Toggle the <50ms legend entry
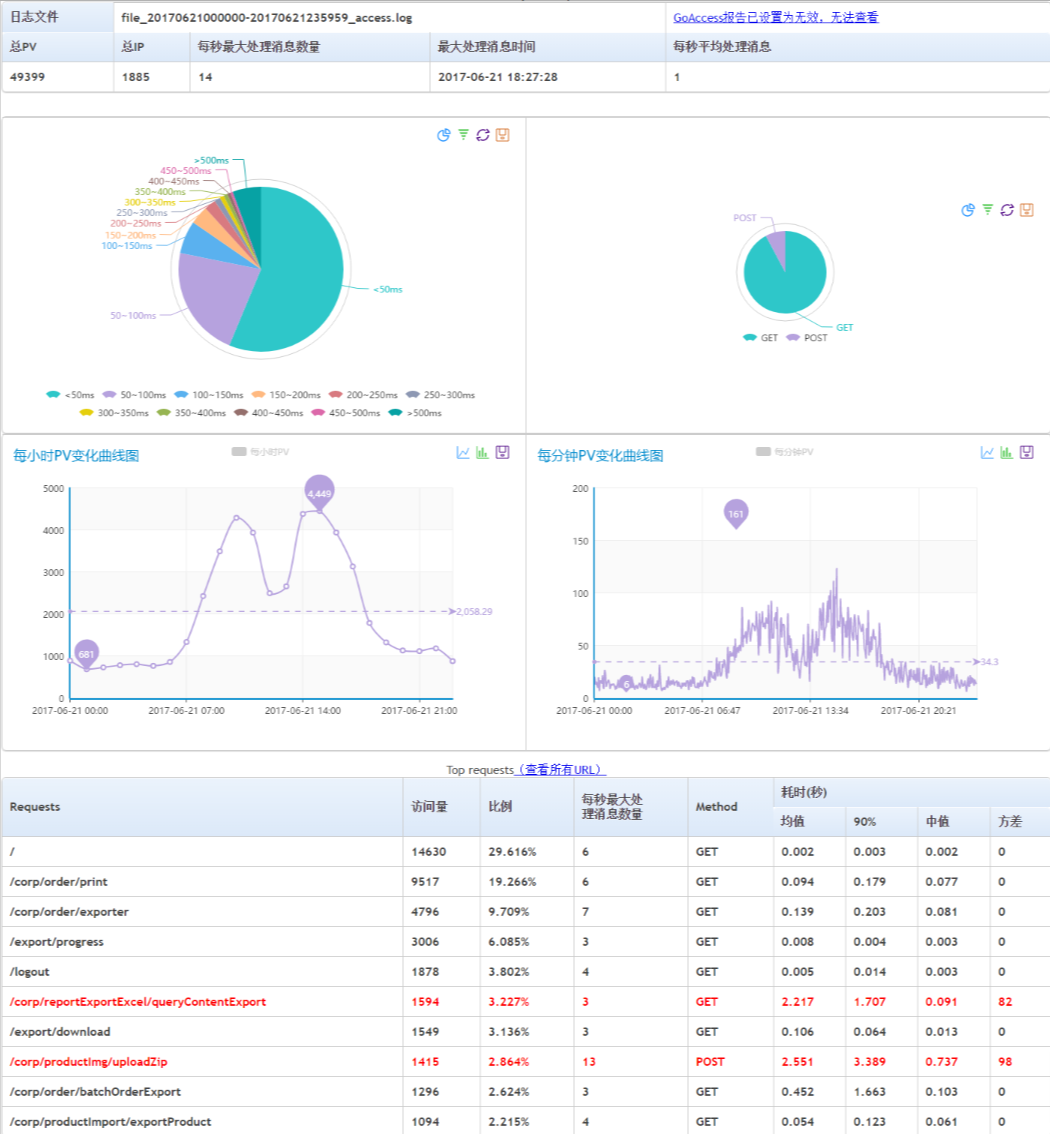The width and height of the screenshot is (1050, 1134). (x=70, y=395)
